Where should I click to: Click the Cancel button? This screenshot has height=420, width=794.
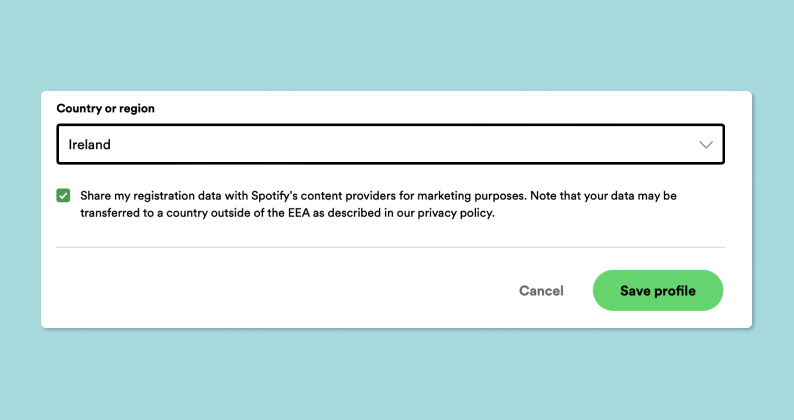click(x=541, y=291)
